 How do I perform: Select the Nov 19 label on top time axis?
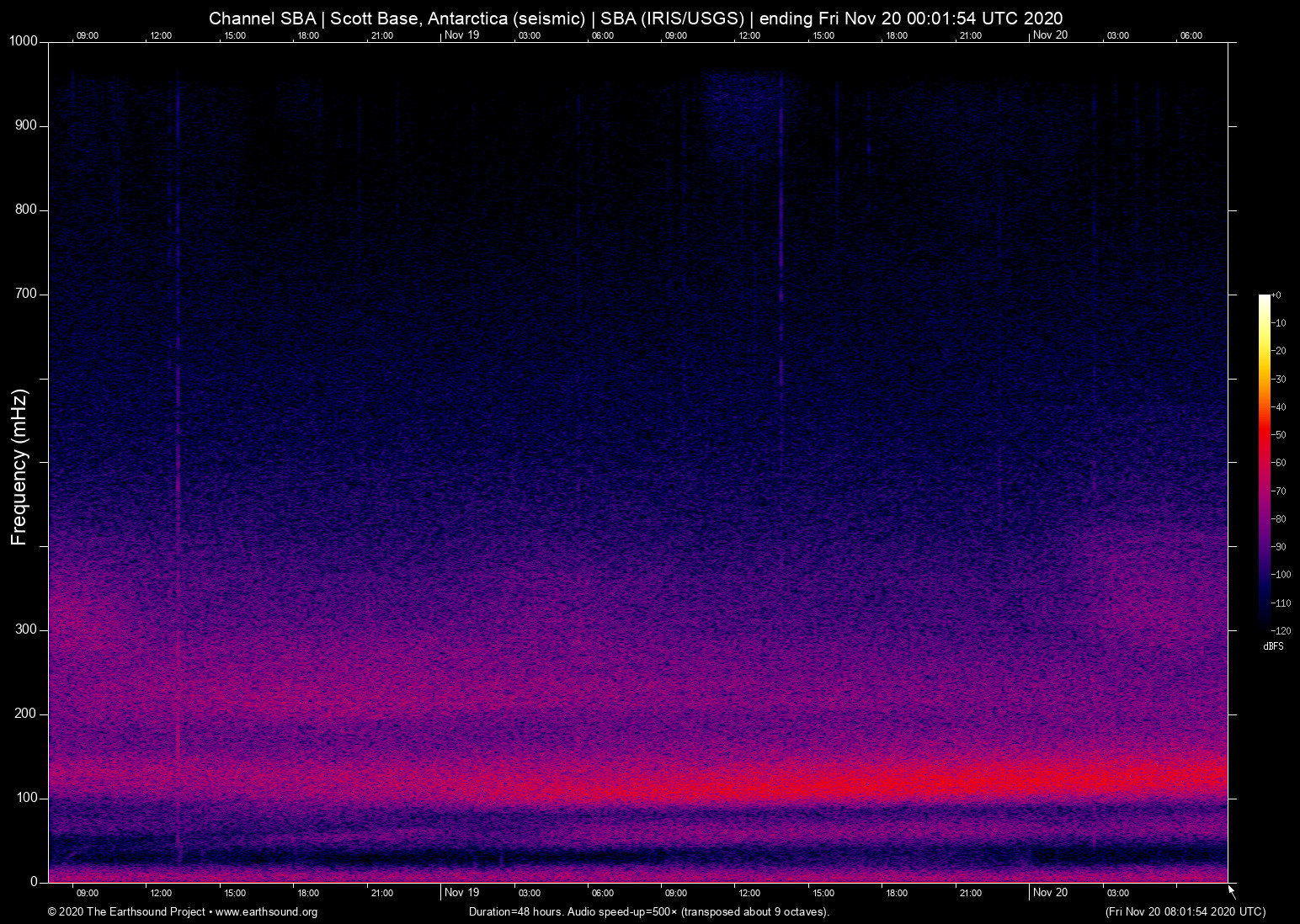(461, 35)
